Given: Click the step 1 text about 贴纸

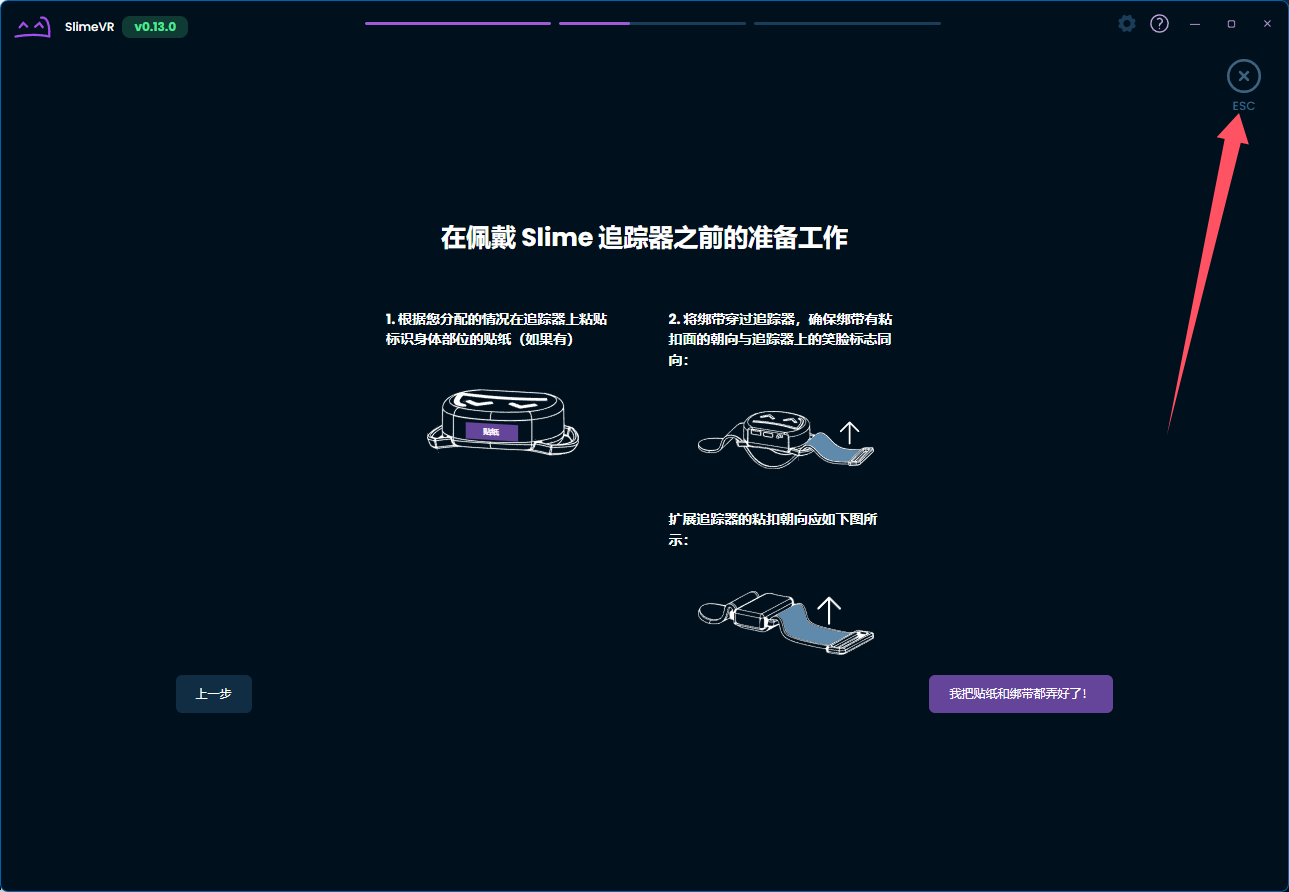Looking at the screenshot, I should (496, 329).
